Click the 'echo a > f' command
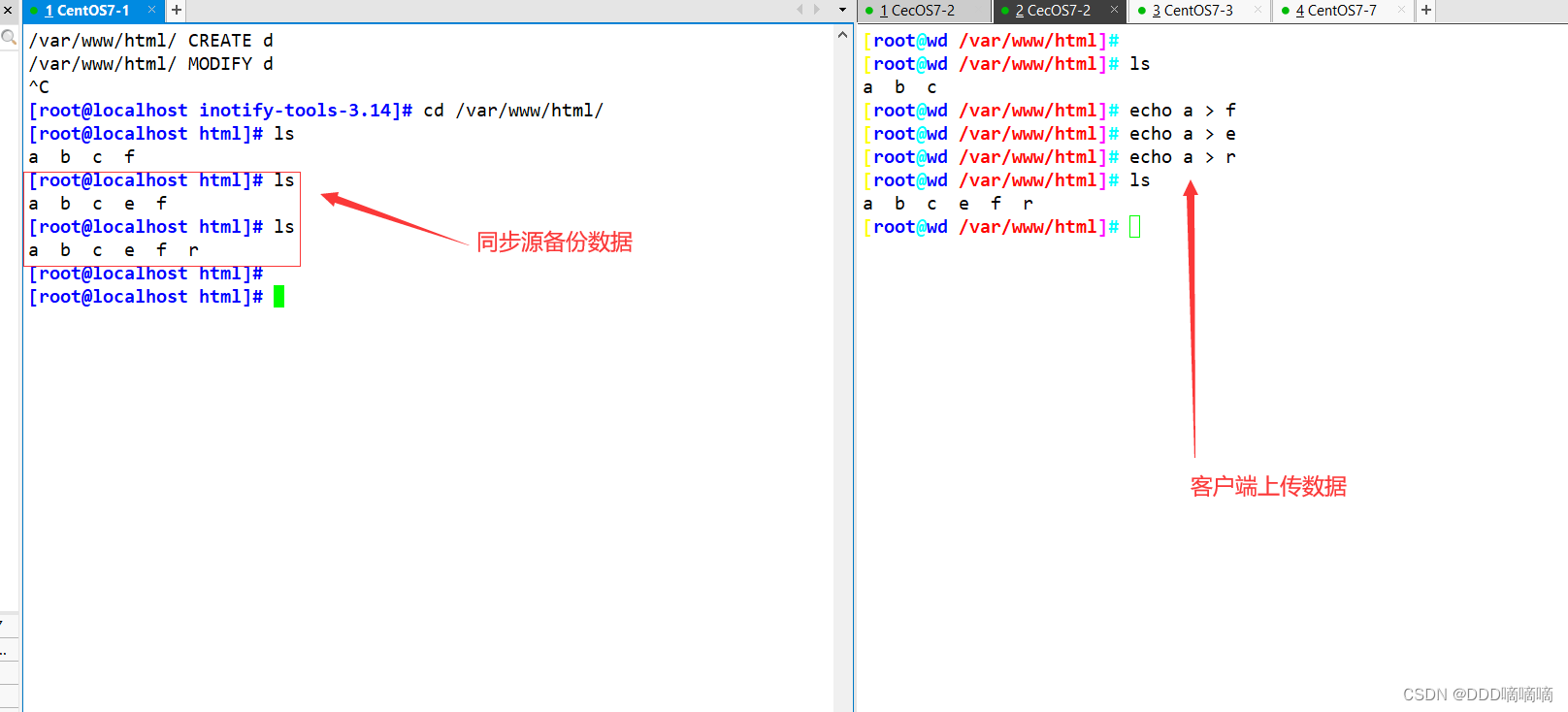 point(1183,111)
